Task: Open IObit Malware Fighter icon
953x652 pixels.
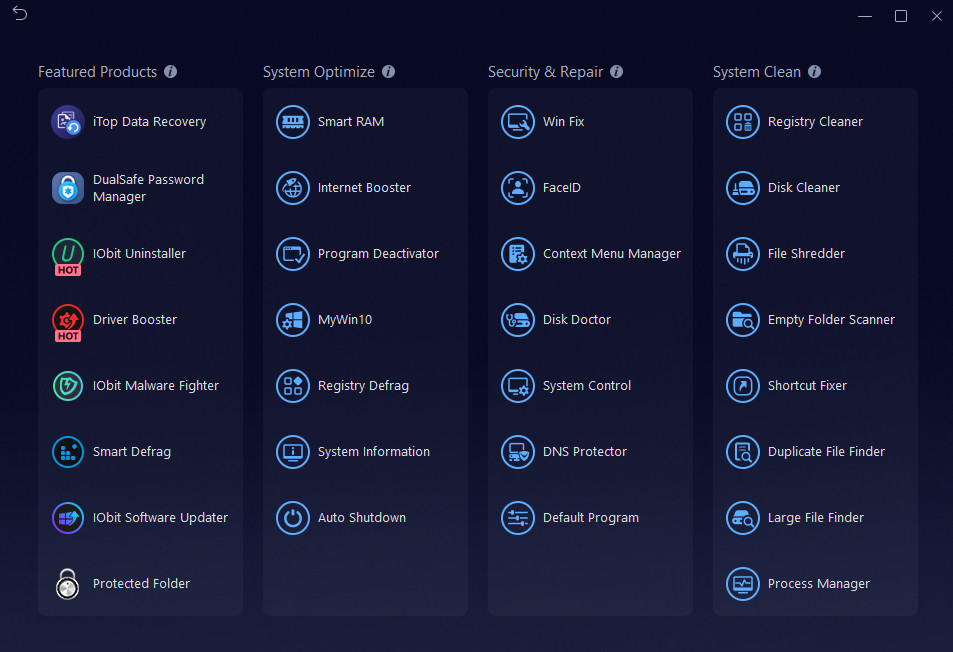Action: [67, 386]
